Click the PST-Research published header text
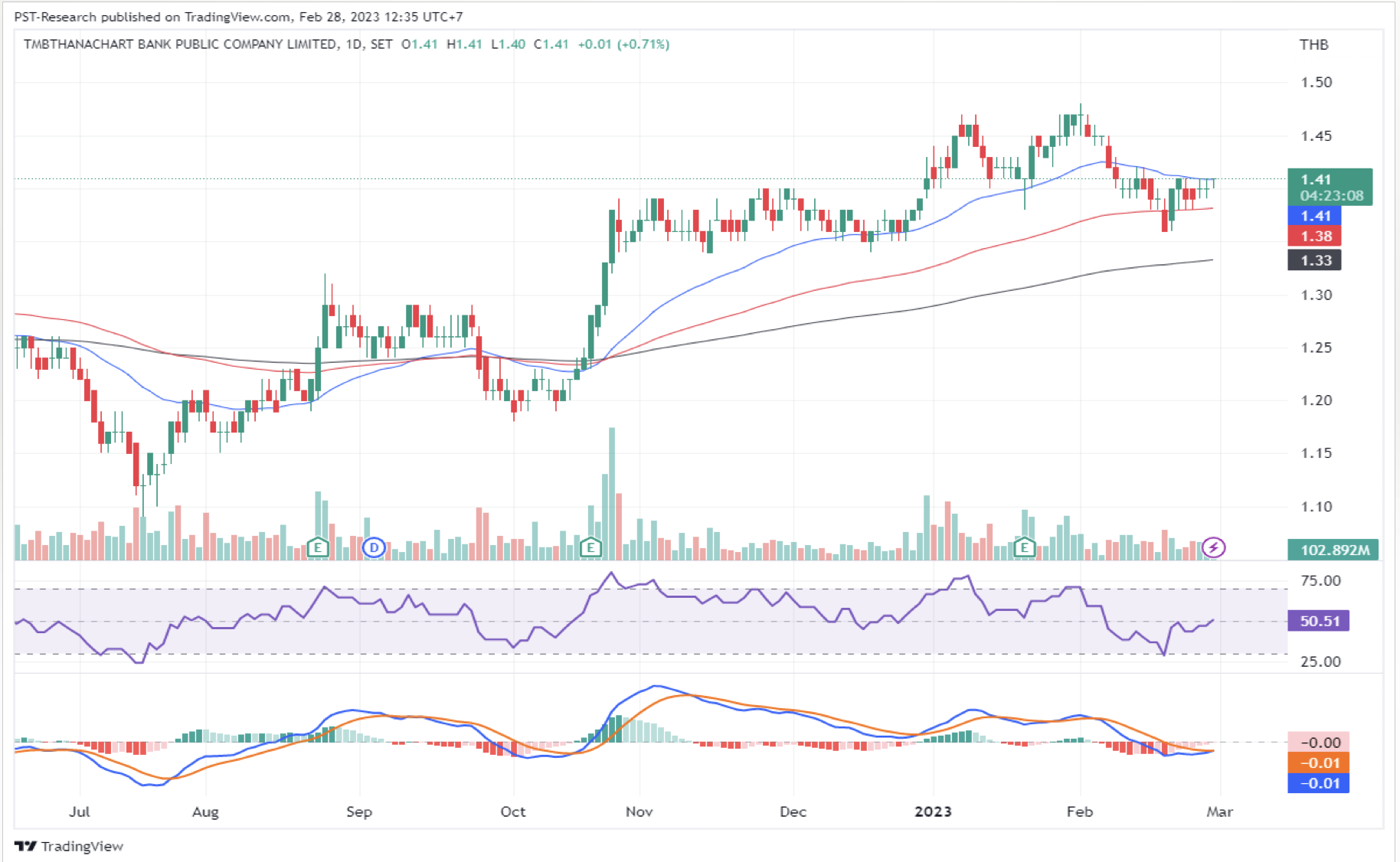1400x862 pixels. 238,17
